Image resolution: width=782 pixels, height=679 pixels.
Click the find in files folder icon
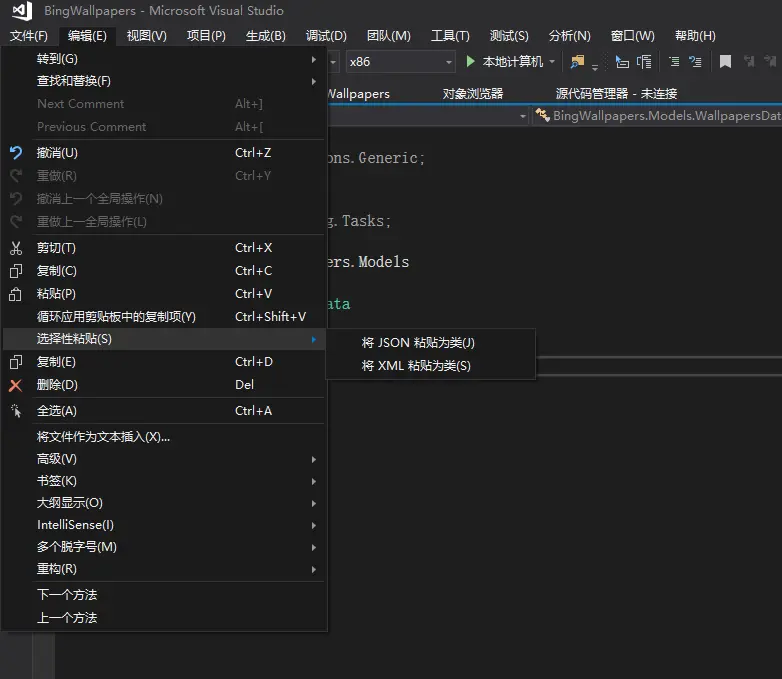point(577,61)
